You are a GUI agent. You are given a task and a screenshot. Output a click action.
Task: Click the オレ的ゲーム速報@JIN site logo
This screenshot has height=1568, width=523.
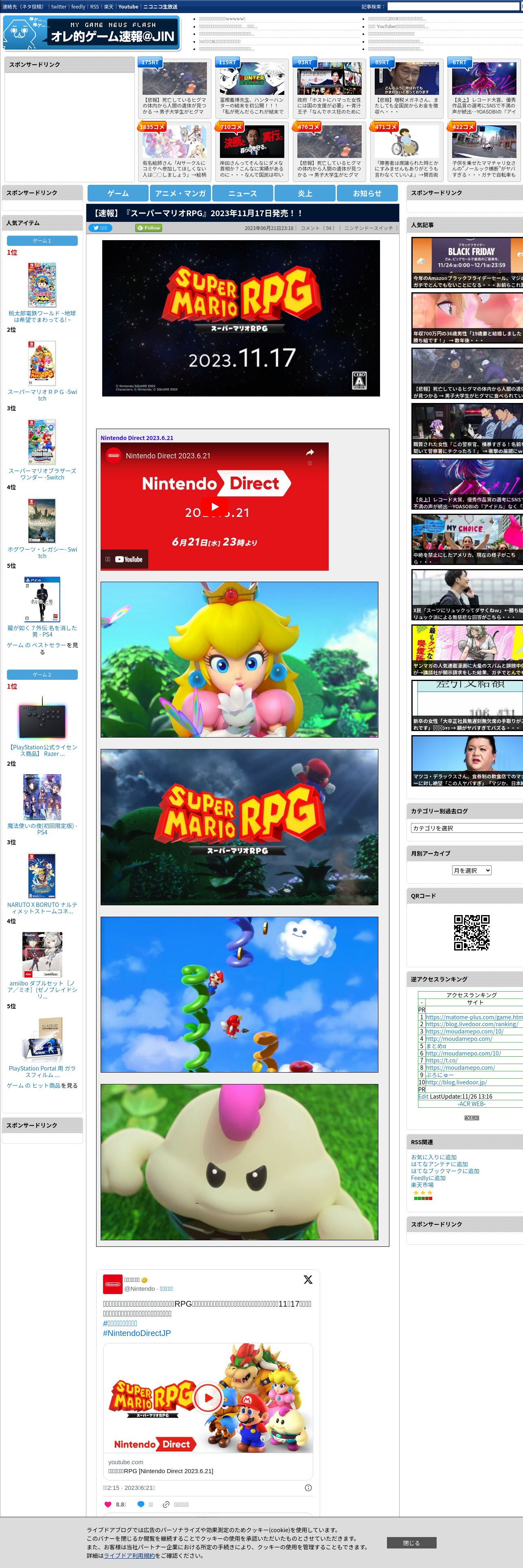click(x=91, y=33)
